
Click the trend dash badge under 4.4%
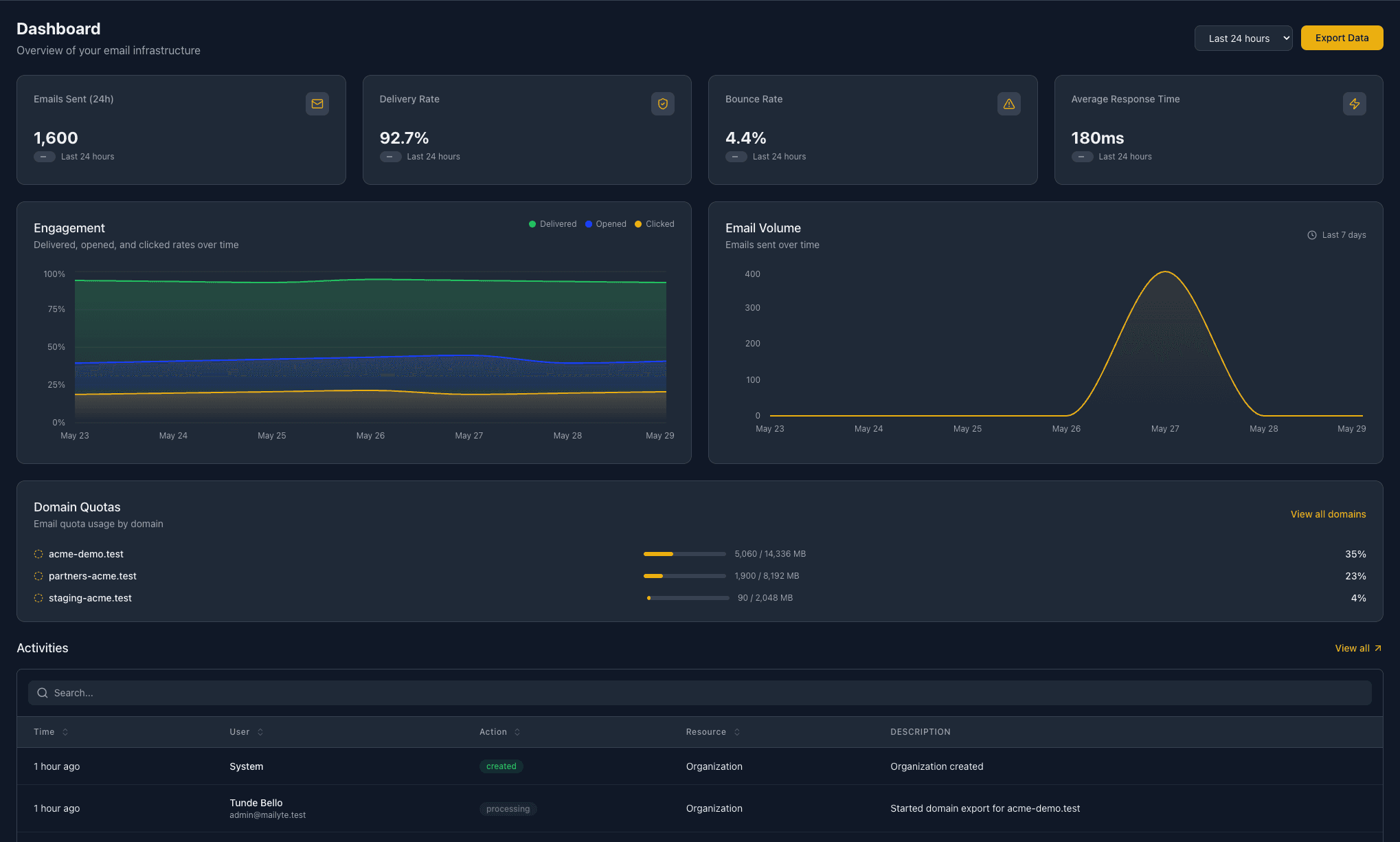coord(736,157)
